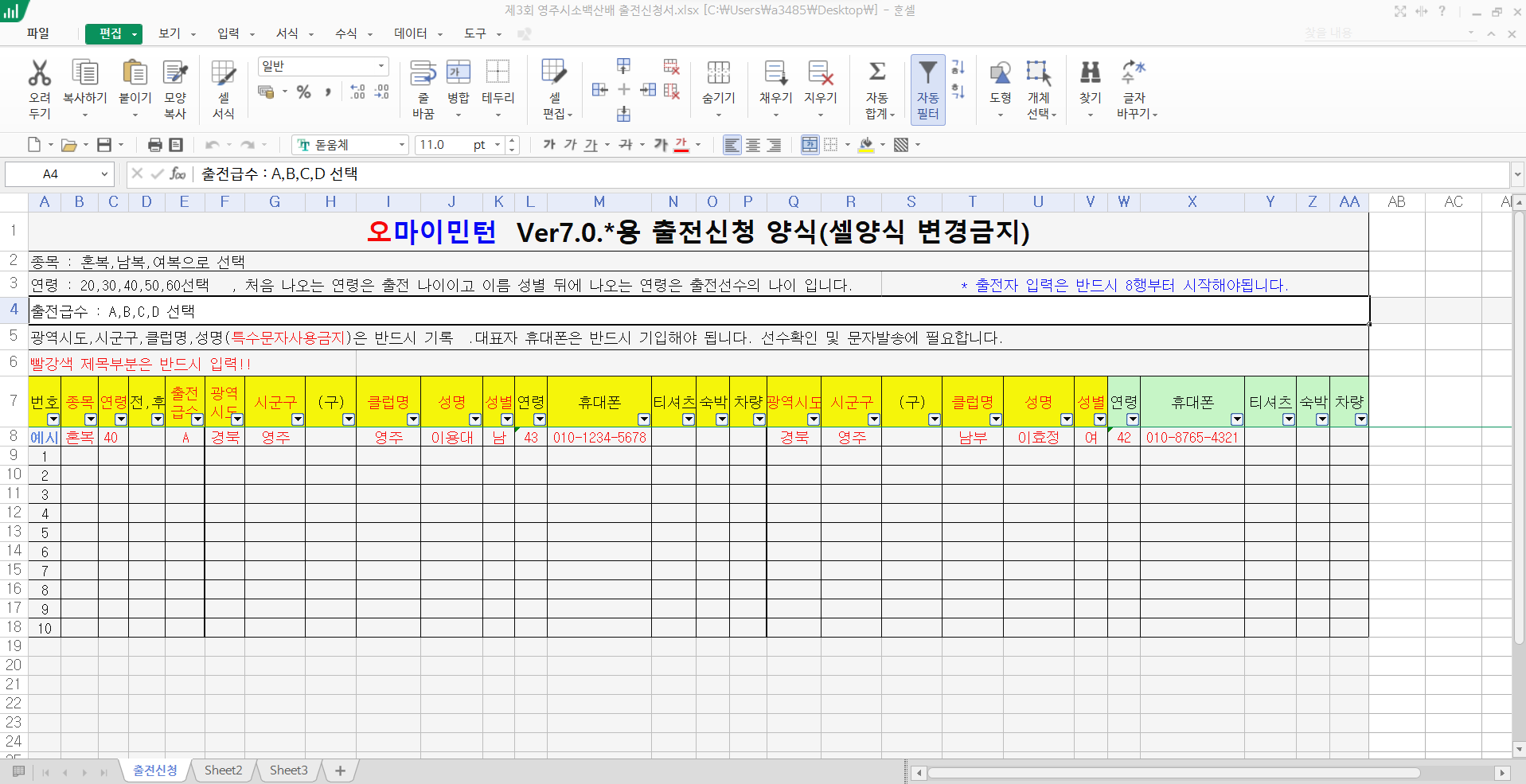Click the 오려두기 (cut) scissors icon
The image size is (1526, 784).
[39, 73]
